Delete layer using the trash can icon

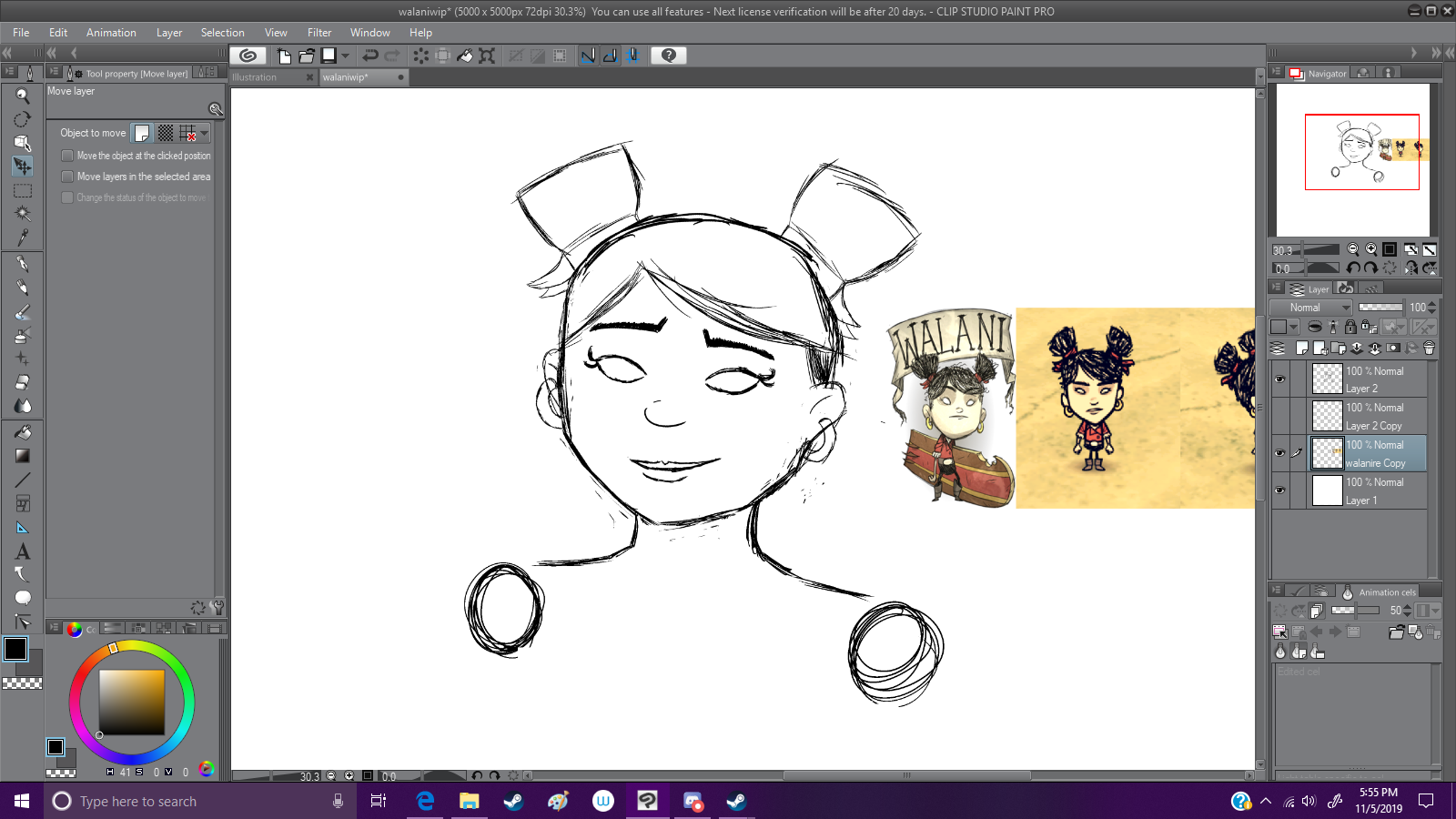[1429, 348]
